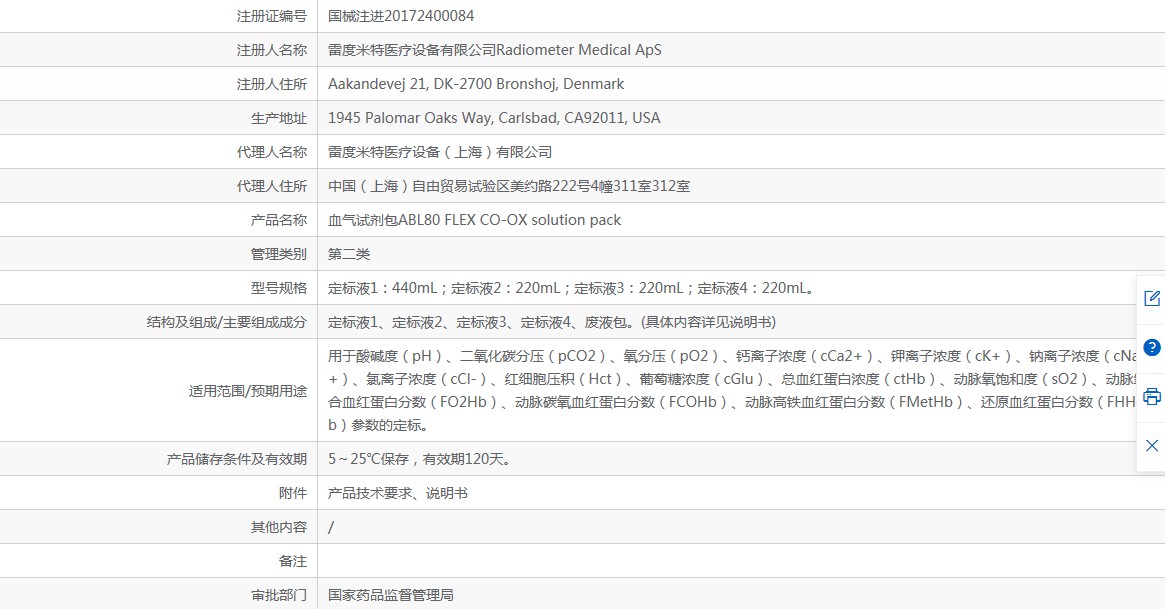Click the 代理人住所 row label
This screenshot has width=1165, height=609.
[x=272, y=186]
